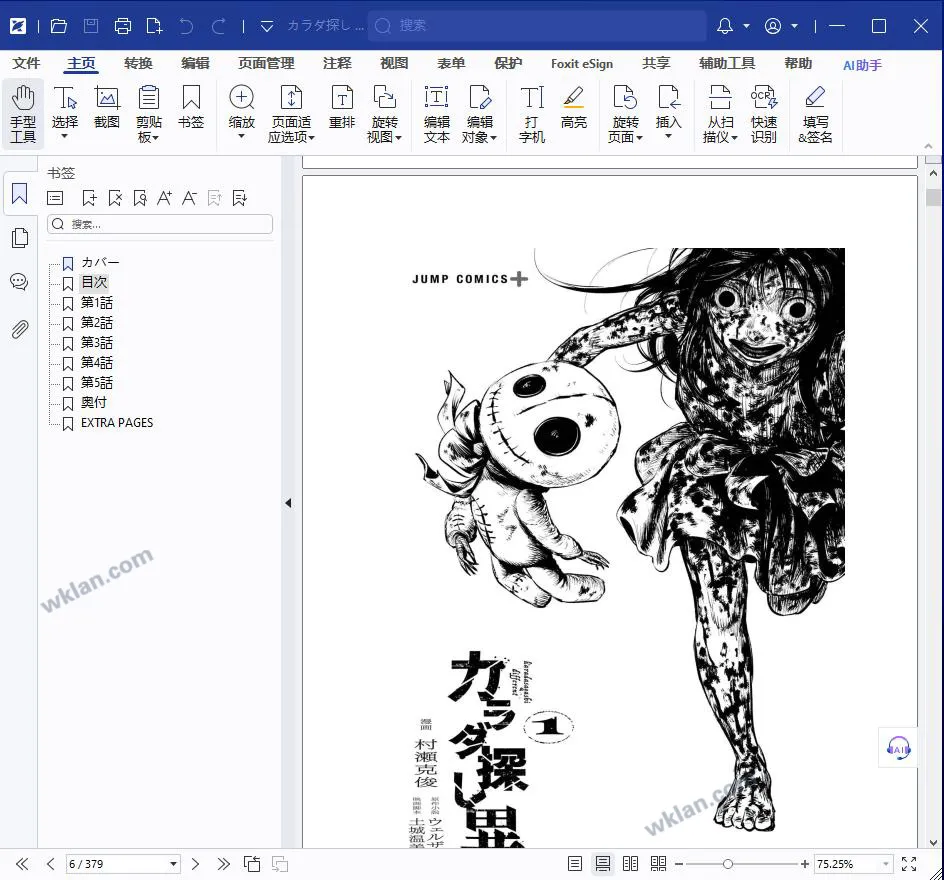Image resolution: width=944 pixels, height=880 pixels.
Task: Click the zoom slider handle
Action: [727, 864]
